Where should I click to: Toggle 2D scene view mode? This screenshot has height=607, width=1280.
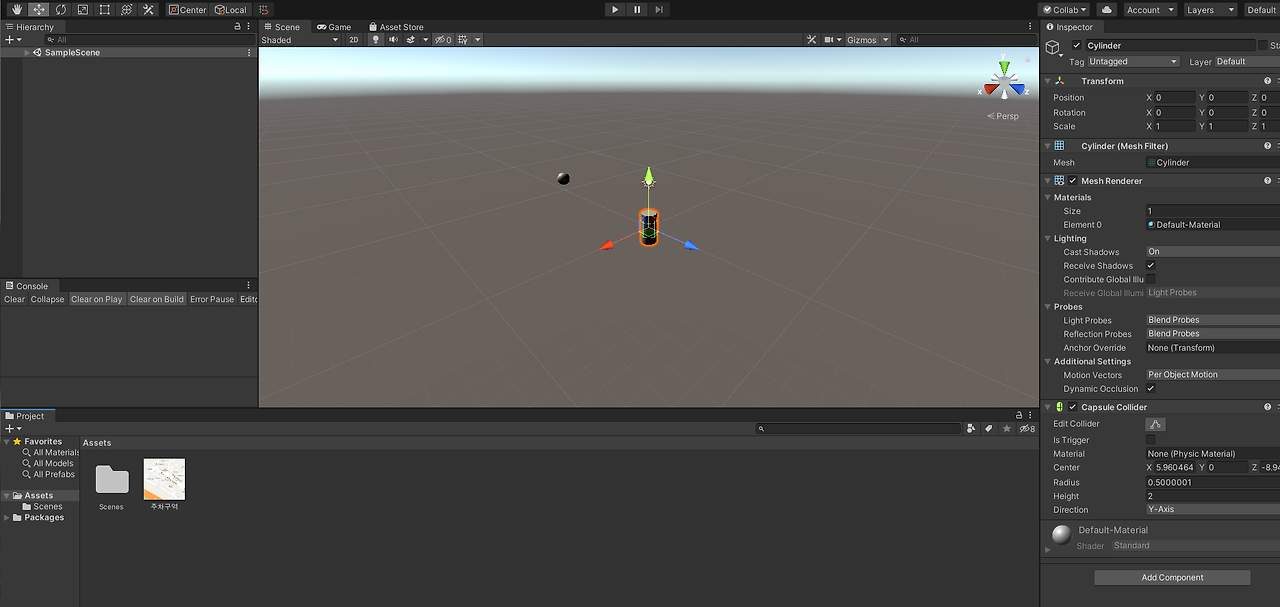tap(354, 40)
